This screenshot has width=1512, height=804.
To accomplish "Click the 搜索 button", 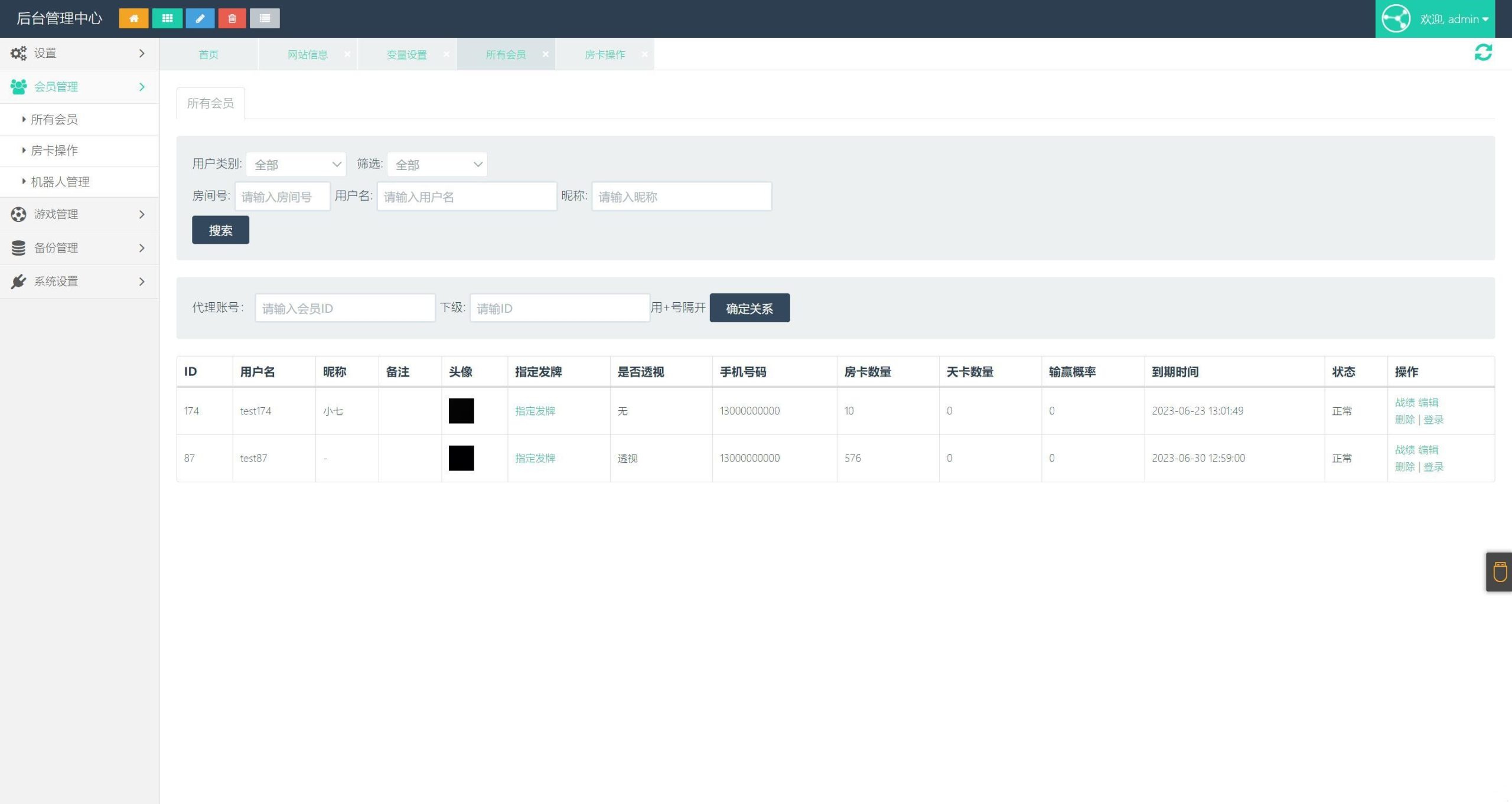I will click(220, 230).
